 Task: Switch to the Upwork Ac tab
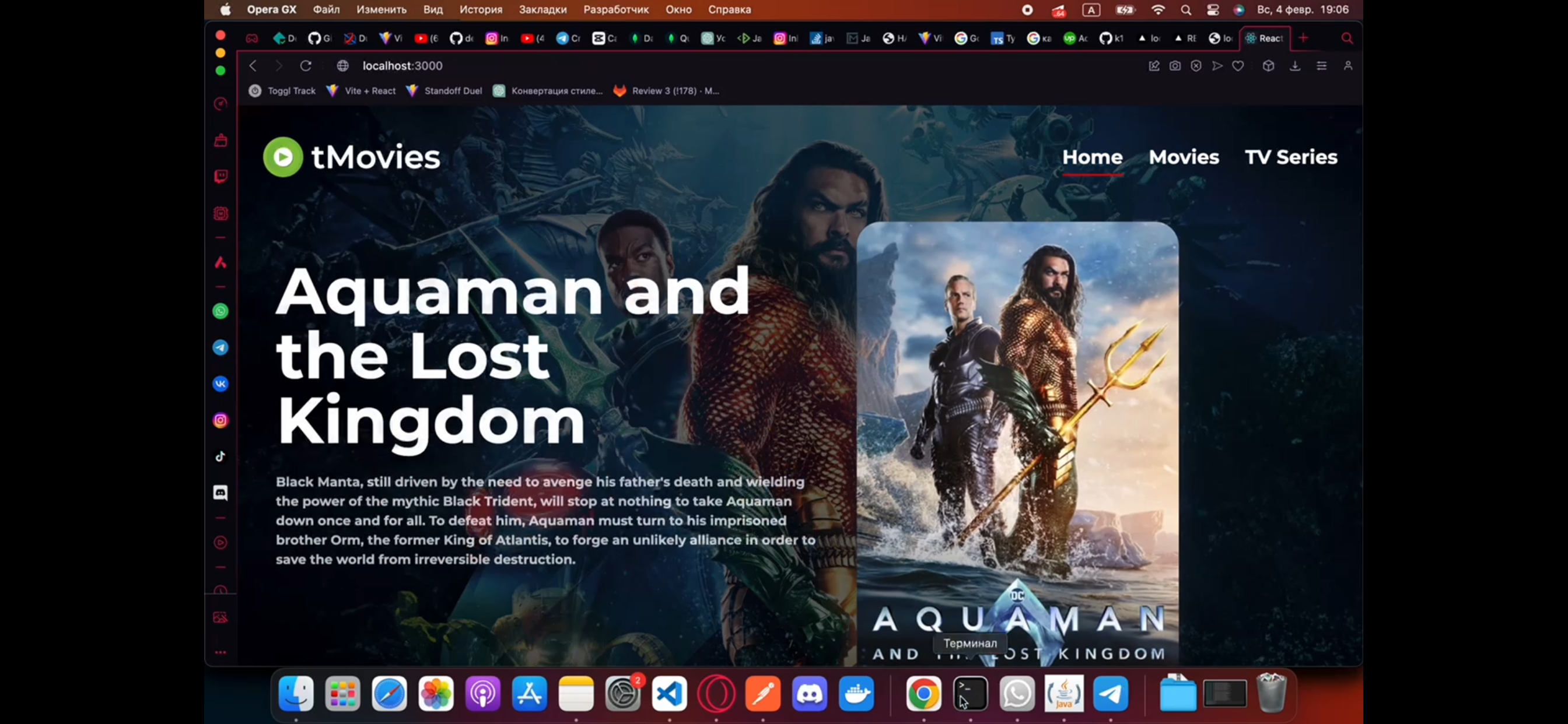coord(1076,38)
